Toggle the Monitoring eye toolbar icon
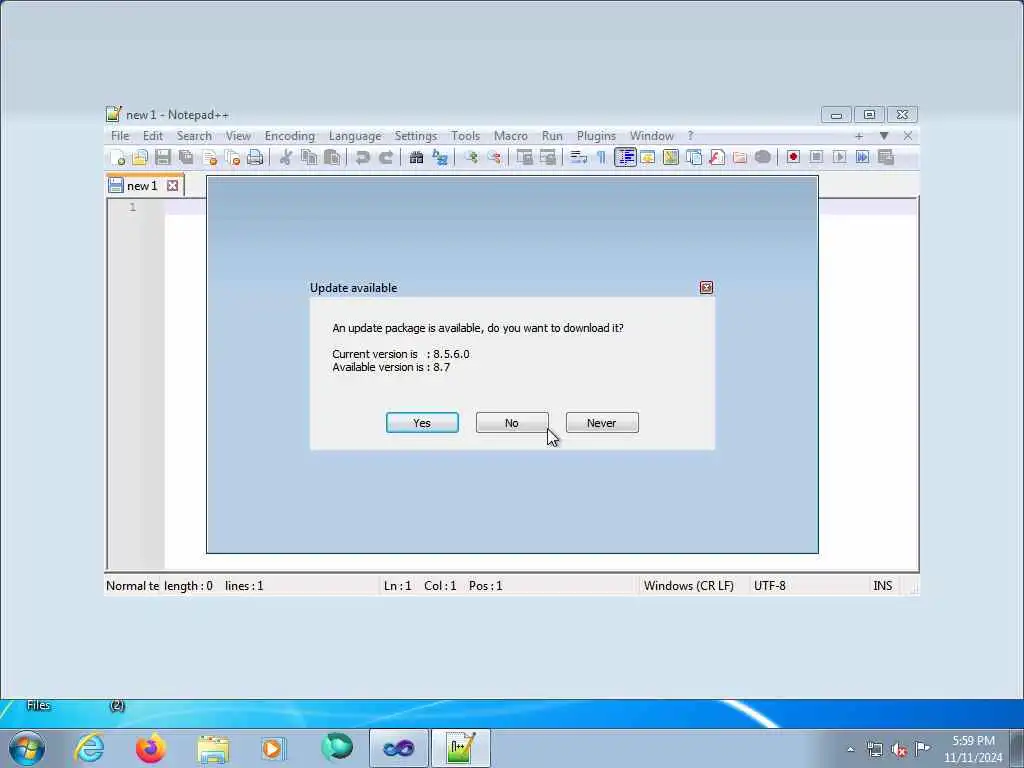The width and height of the screenshot is (1024, 768). (x=763, y=157)
